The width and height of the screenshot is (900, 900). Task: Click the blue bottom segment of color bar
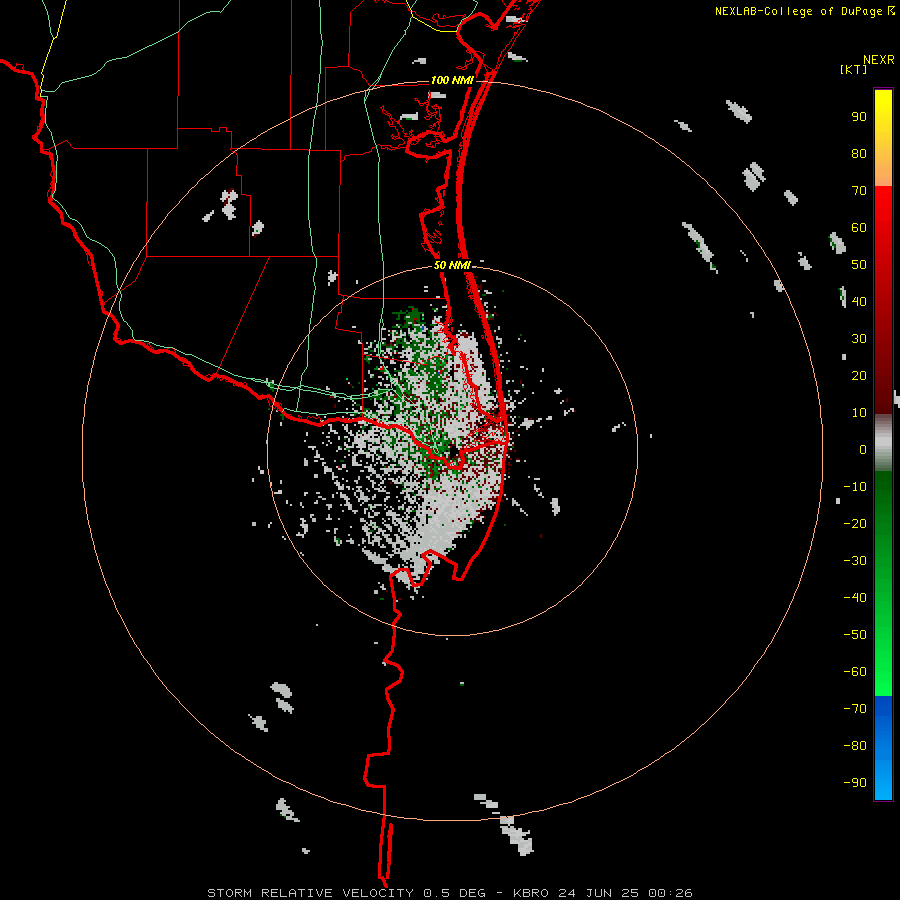click(883, 748)
